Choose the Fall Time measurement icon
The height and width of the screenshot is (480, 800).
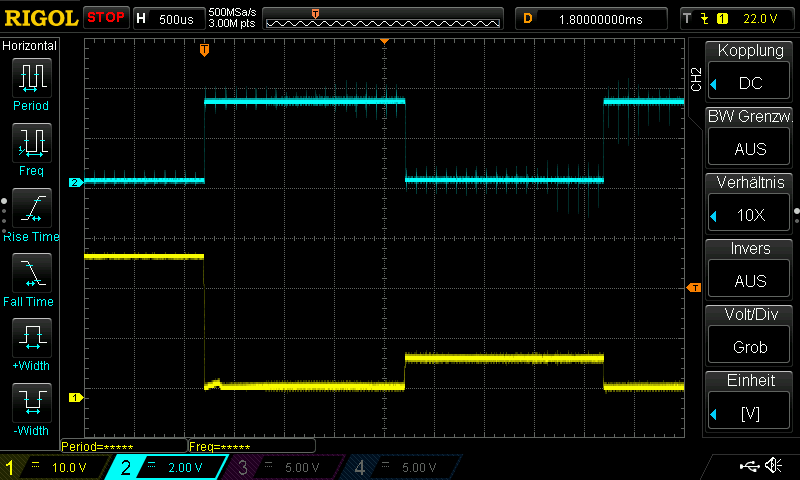(x=30, y=273)
